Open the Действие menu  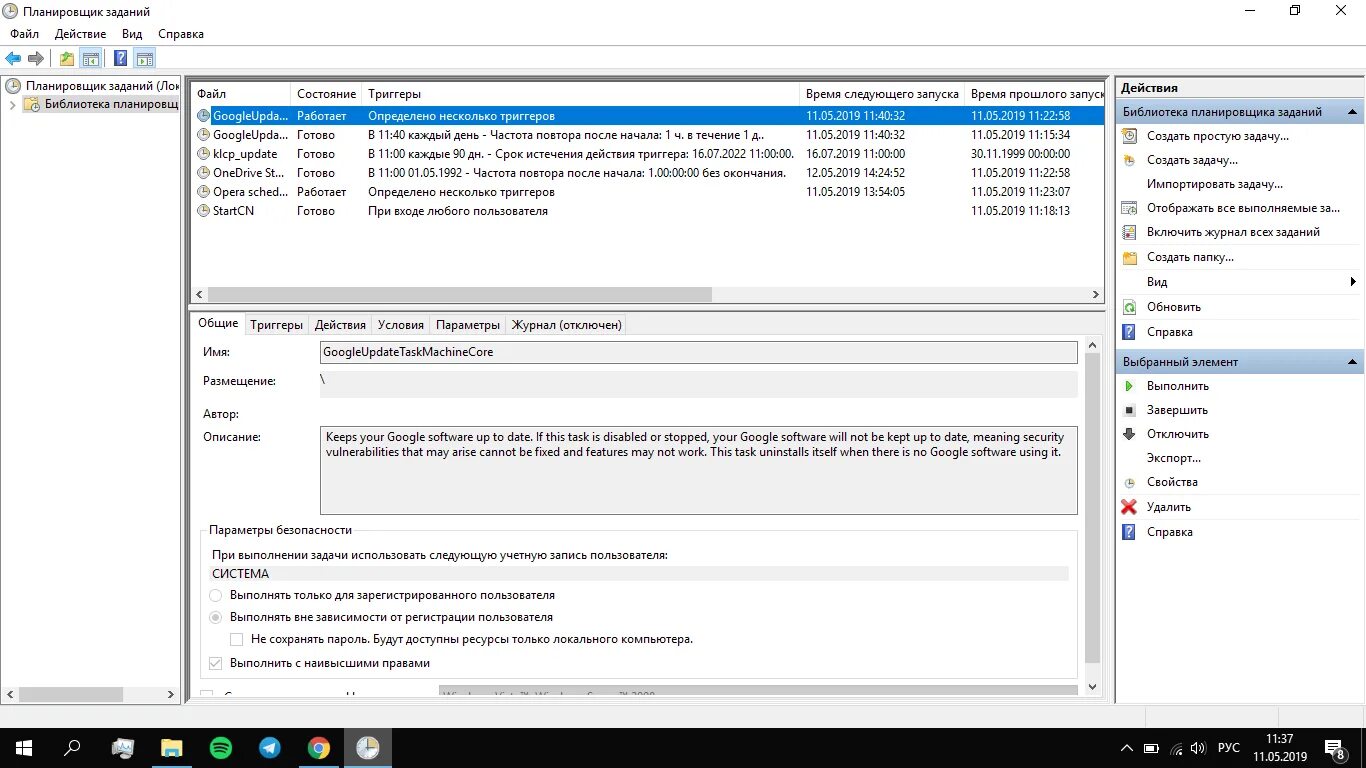pyautogui.click(x=80, y=34)
